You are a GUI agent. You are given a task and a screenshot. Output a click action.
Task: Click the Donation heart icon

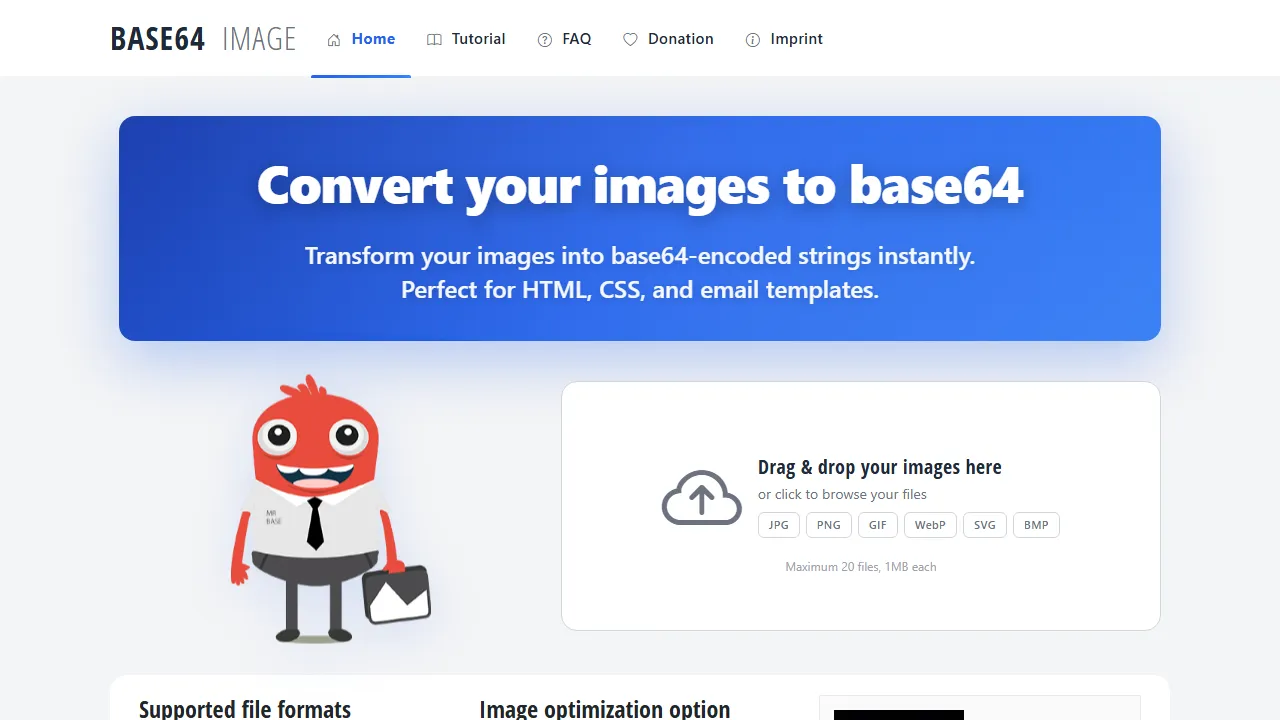(630, 39)
